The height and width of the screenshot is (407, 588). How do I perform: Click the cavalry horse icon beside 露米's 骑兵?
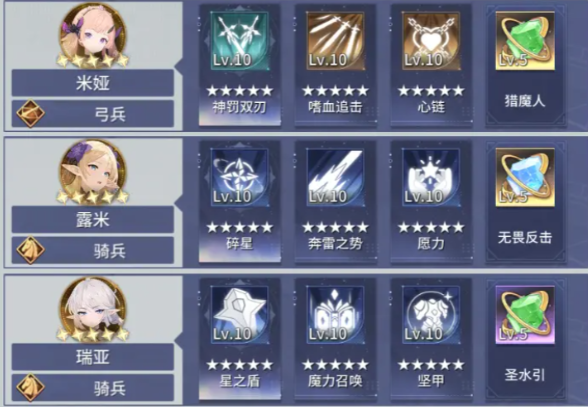[30, 250]
